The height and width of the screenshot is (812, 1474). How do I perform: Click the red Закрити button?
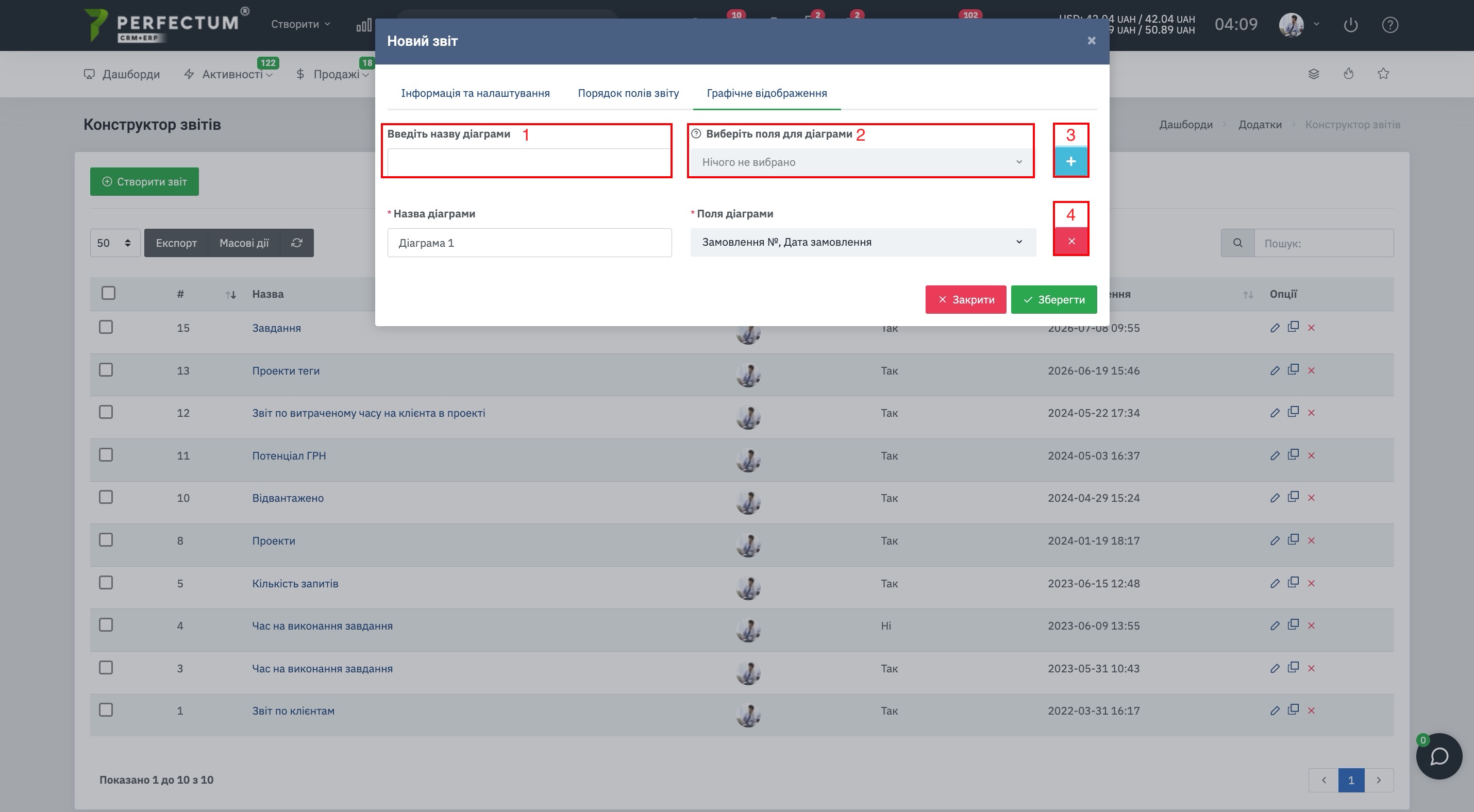click(965, 300)
